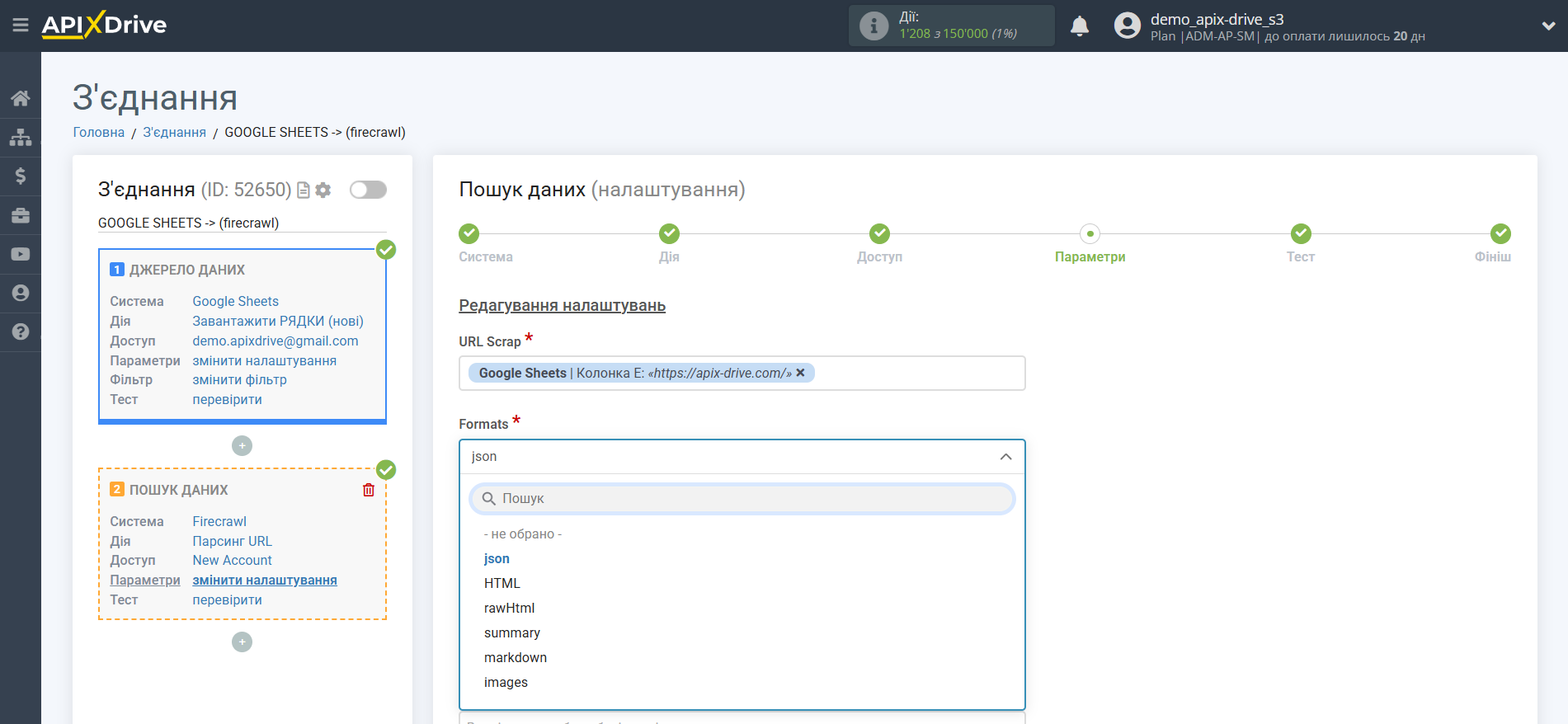Open the Головна breadcrumb link
This screenshot has height=724, width=1568.
99,132
